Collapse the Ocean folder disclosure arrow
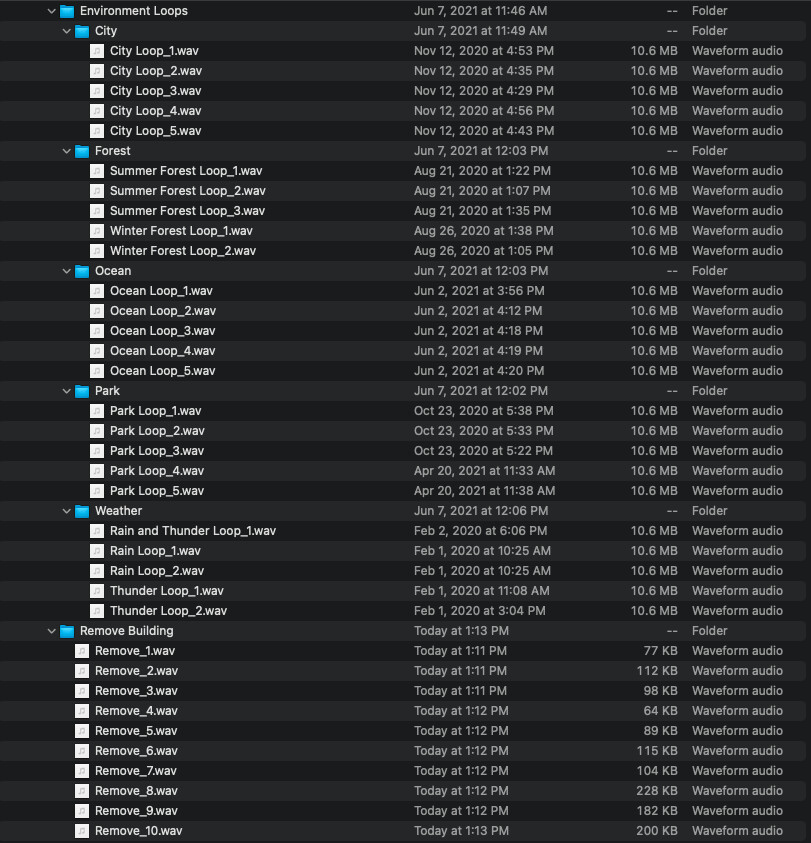The image size is (811, 843). point(66,271)
